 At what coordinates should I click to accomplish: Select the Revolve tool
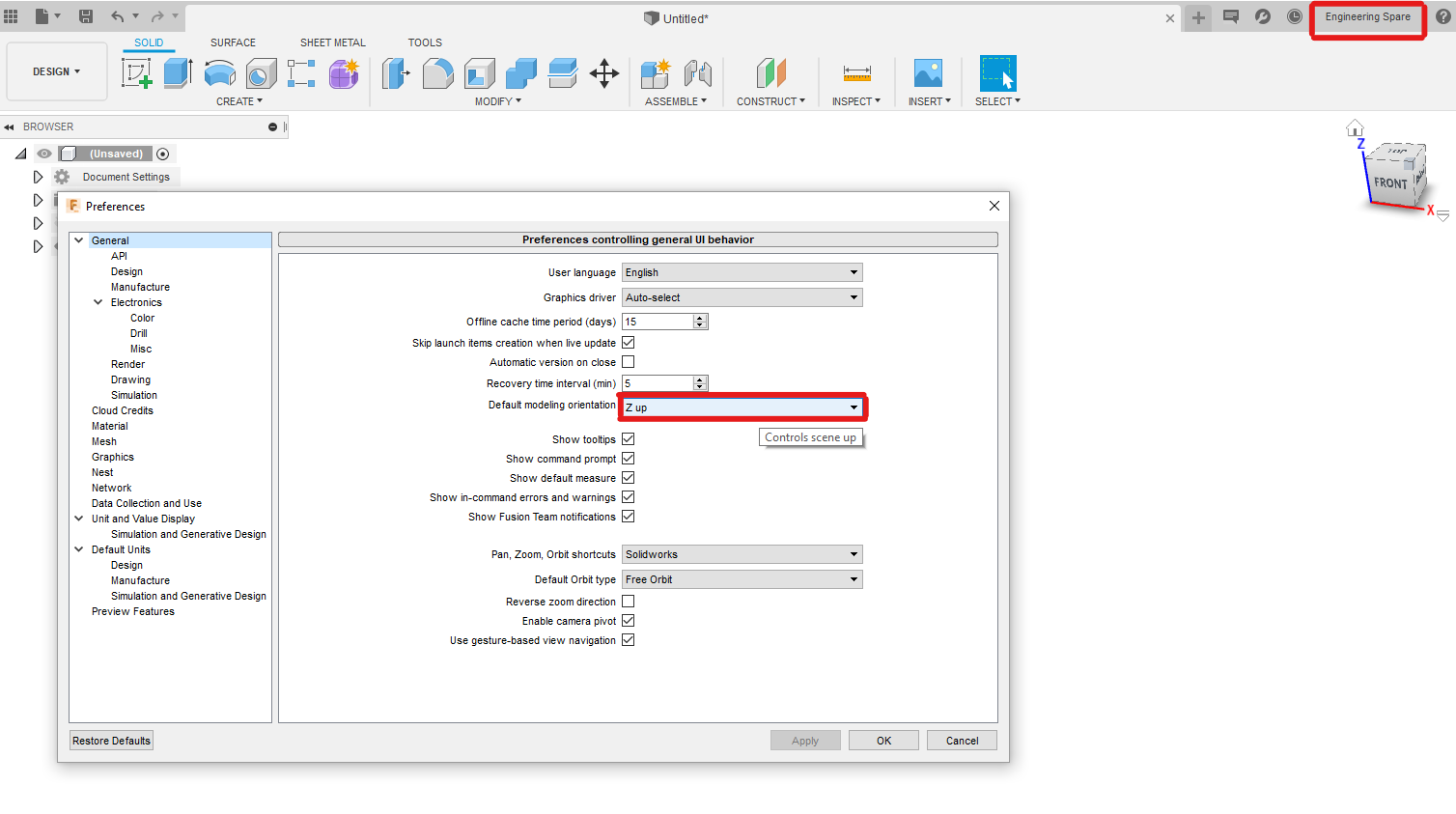pyautogui.click(x=219, y=73)
